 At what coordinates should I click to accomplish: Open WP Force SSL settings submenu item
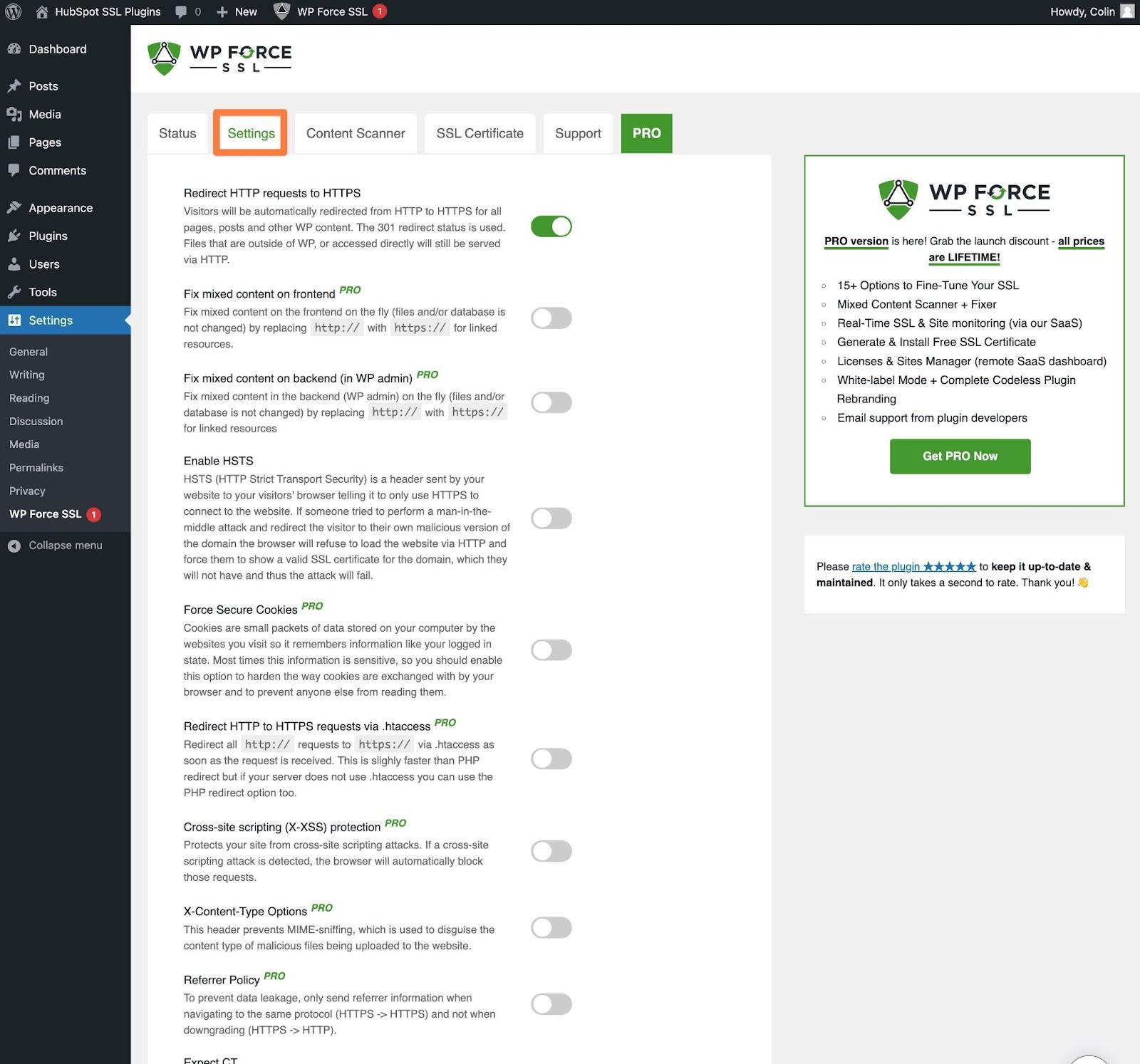pos(46,514)
